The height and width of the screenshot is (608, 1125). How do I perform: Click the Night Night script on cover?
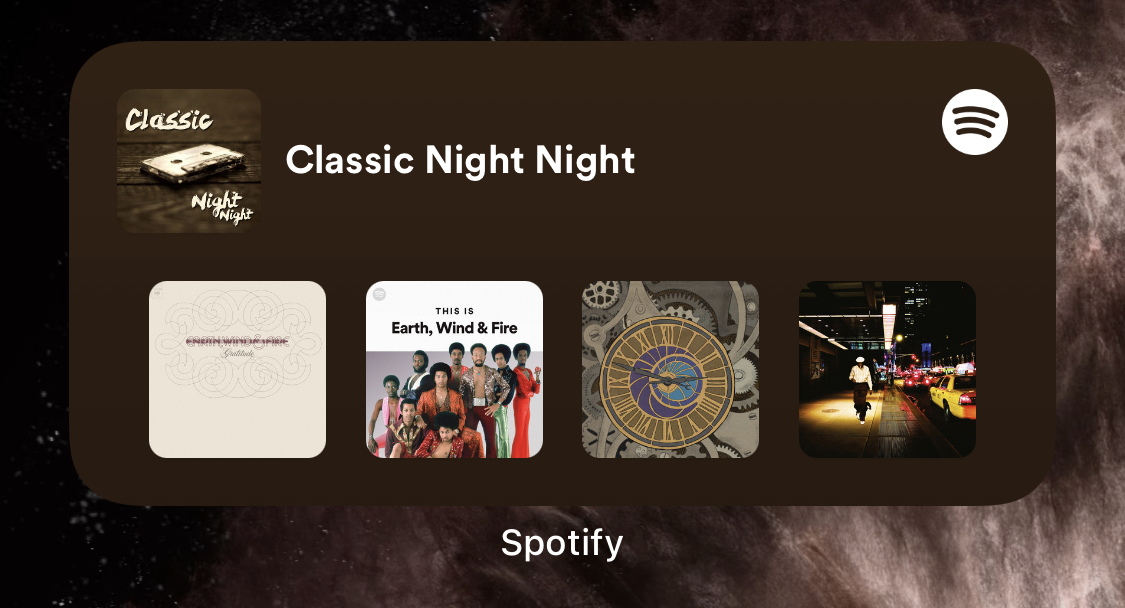tap(222, 207)
